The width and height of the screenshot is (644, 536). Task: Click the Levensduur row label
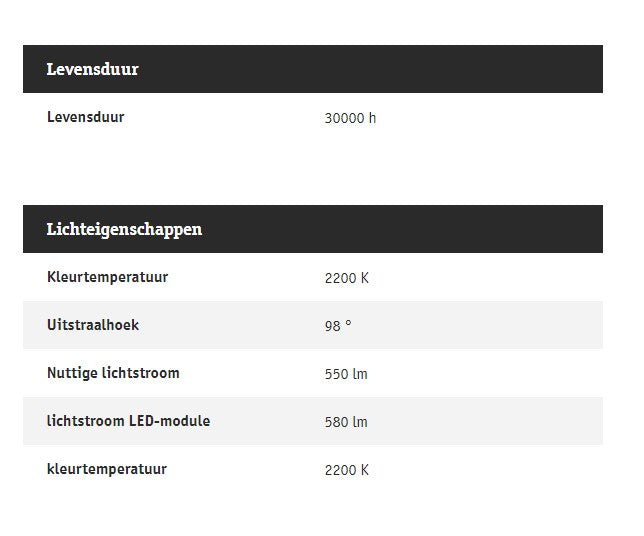point(85,117)
